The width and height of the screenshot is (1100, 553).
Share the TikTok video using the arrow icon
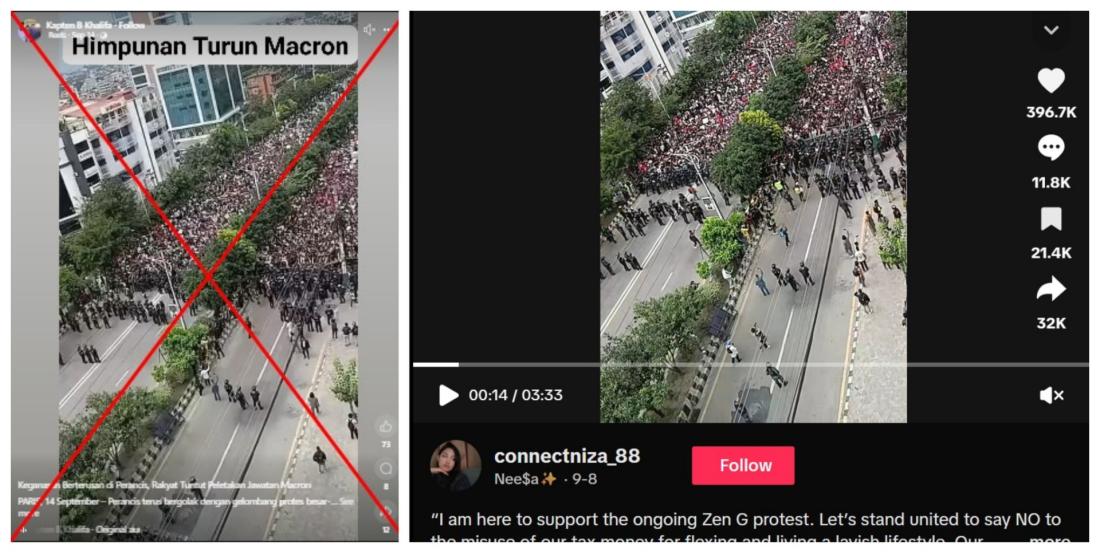pos(1051,289)
